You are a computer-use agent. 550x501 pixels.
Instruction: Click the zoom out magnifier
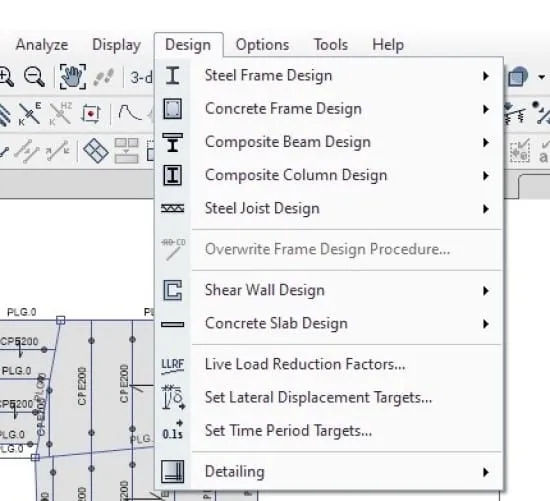[34, 76]
